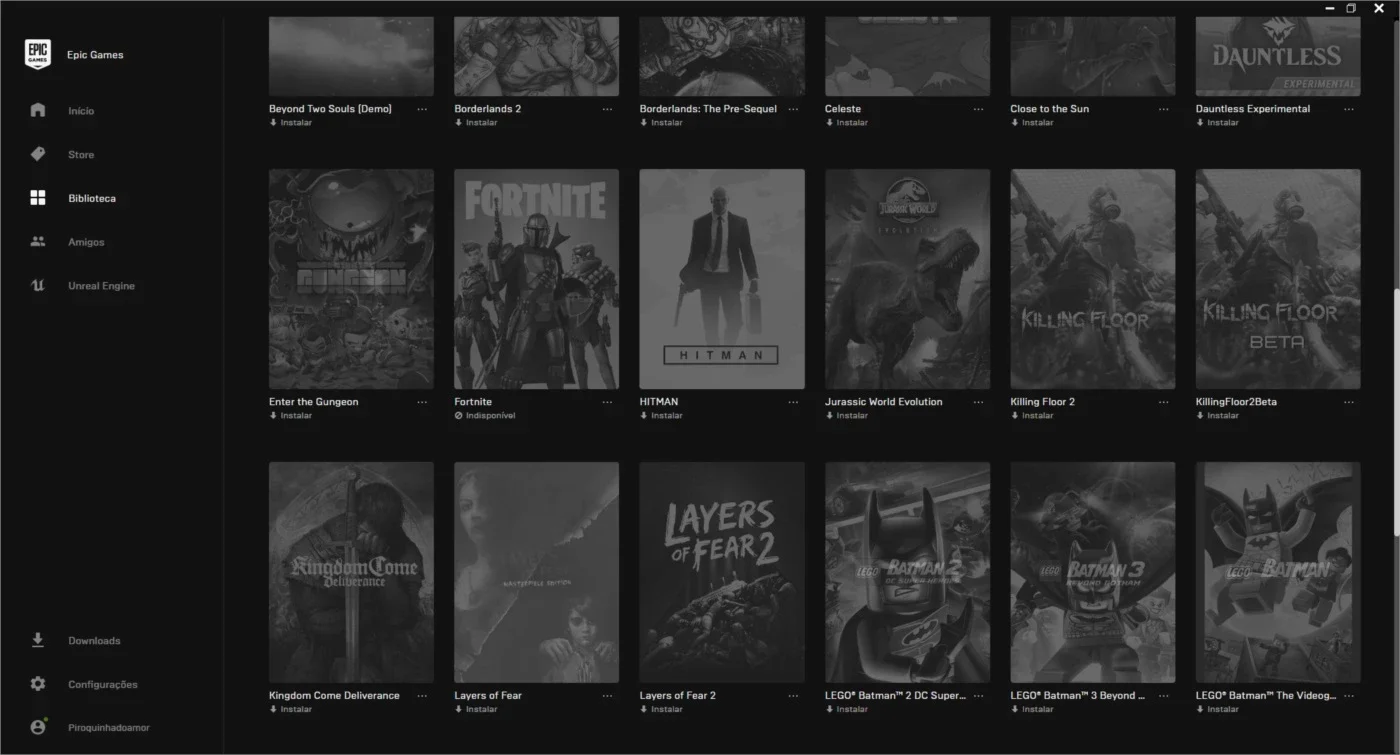Click install arrow icon under Killing Floor 2
The width and height of the screenshot is (1400, 755).
(x=1014, y=415)
